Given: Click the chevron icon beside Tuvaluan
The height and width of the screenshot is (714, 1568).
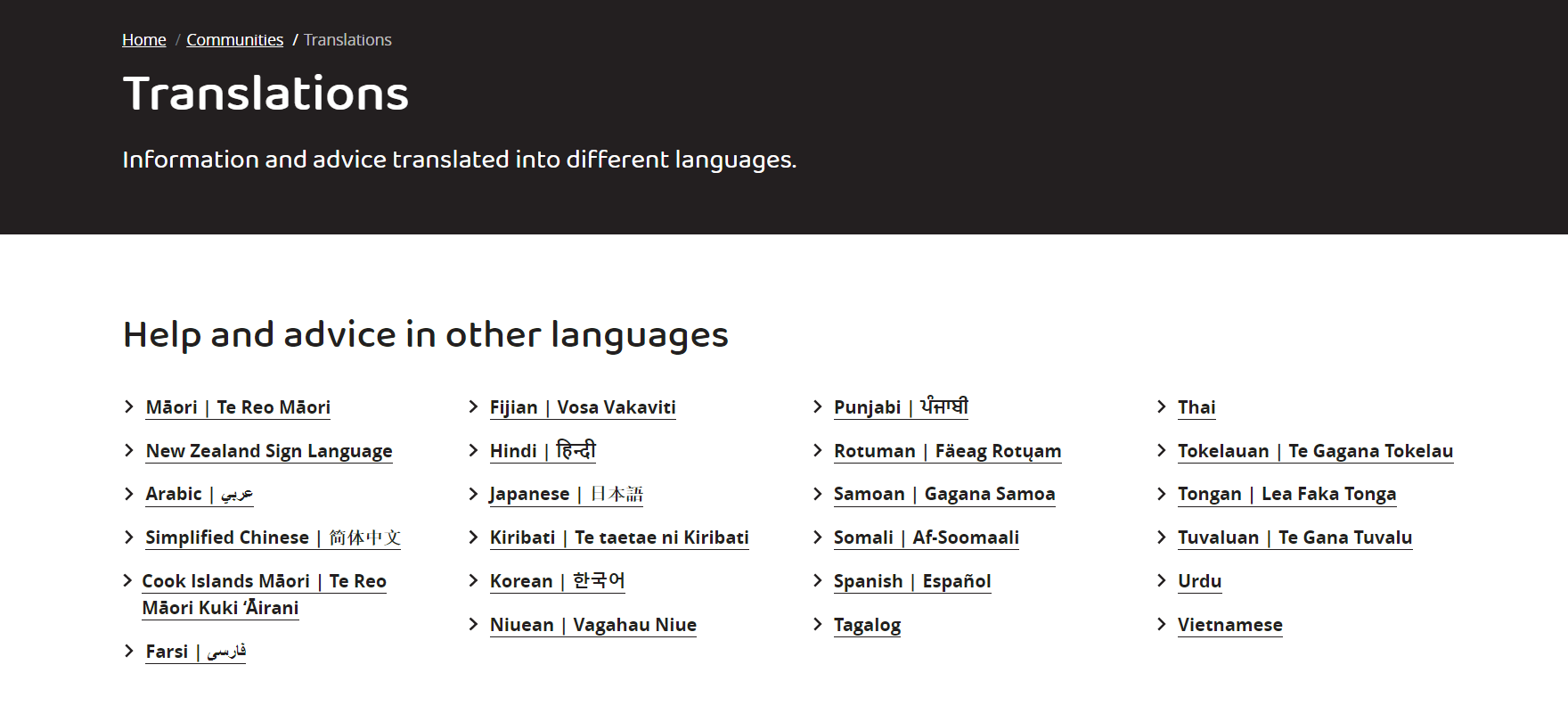Looking at the screenshot, I should tap(1162, 537).
